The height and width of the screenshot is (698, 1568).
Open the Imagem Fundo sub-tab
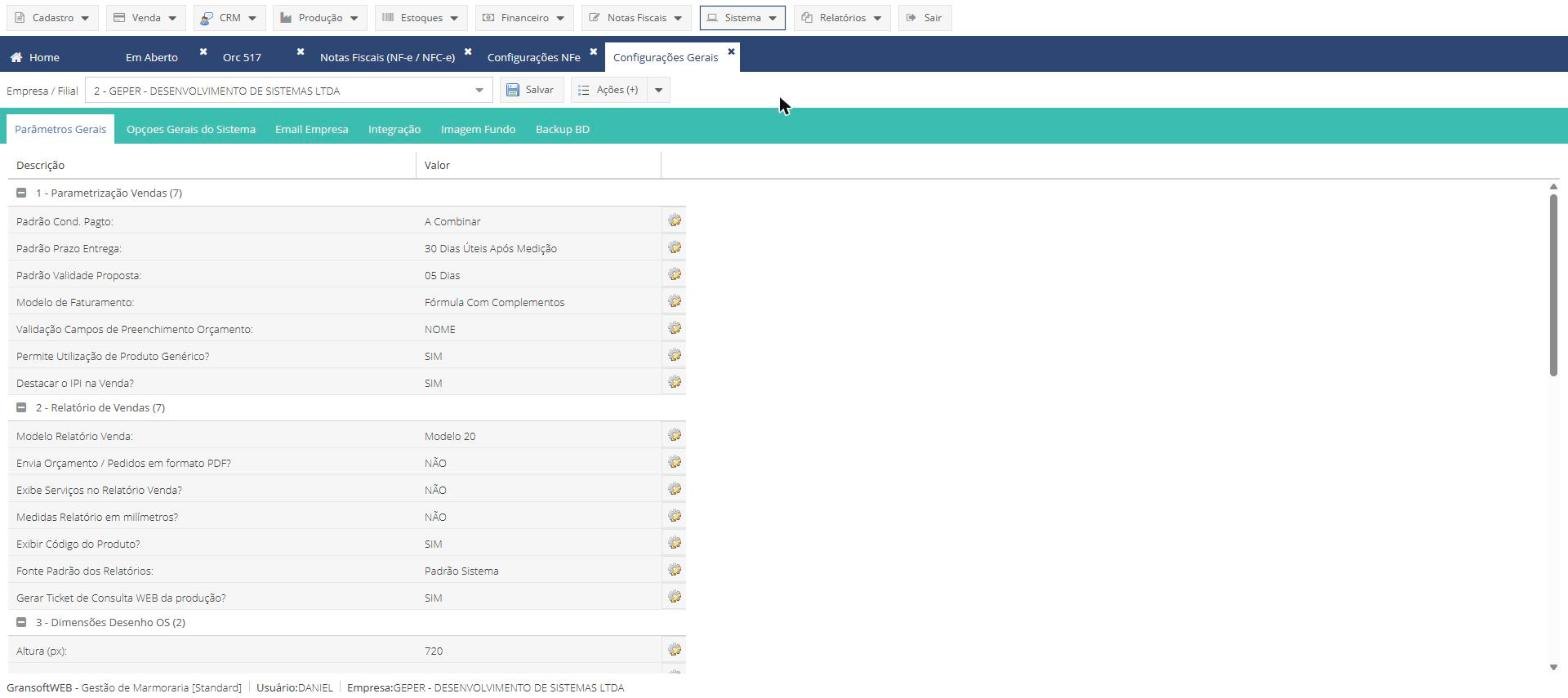point(478,129)
